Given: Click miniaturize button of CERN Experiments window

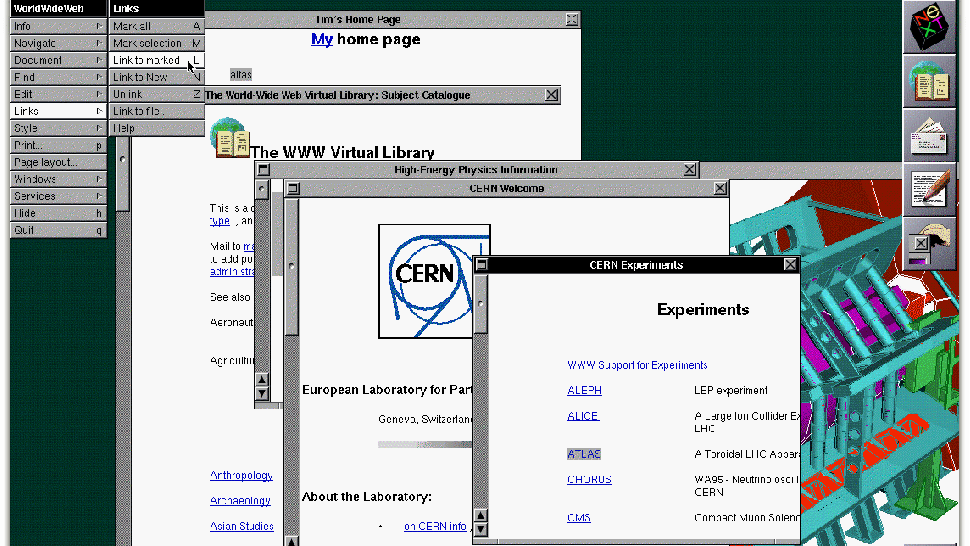Looking at the screenshot, I should pos(481,265).
